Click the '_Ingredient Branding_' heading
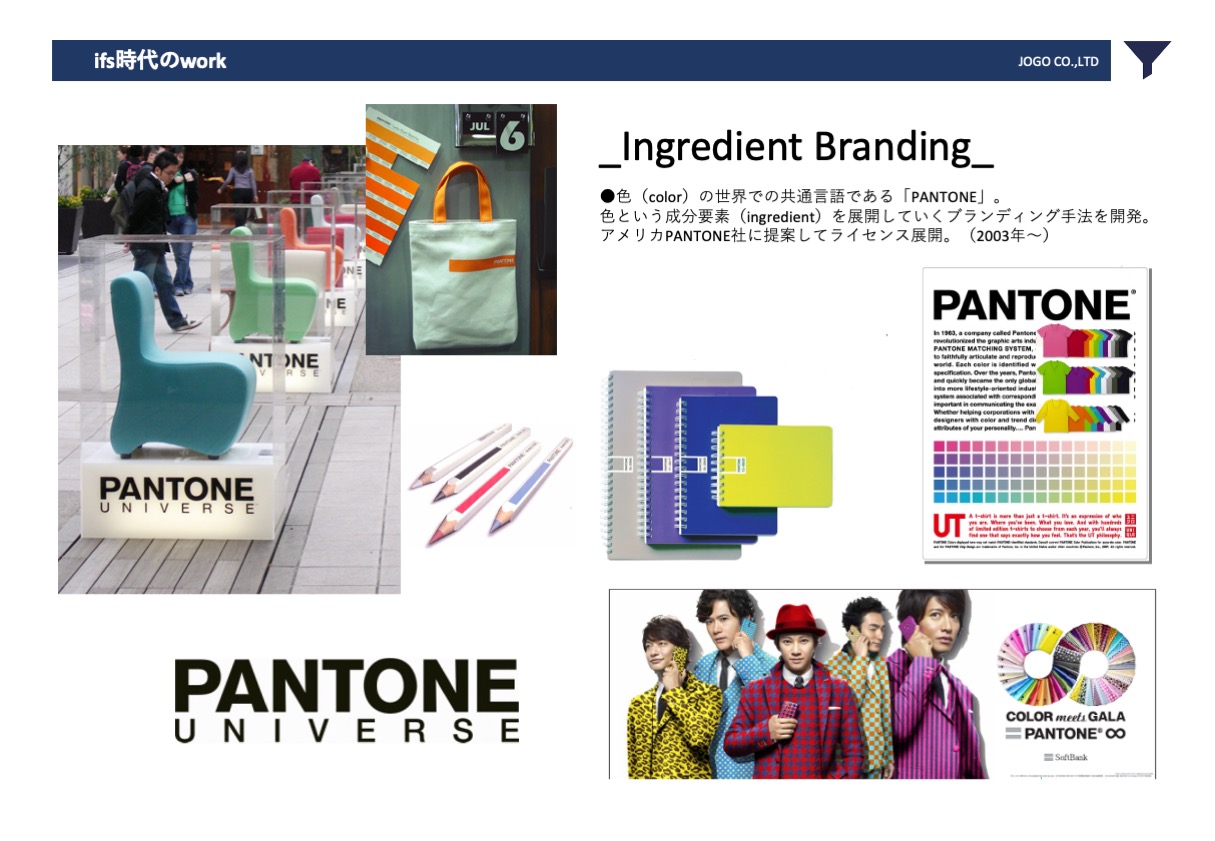This screenshot has width=1215, height=841. 796,147
